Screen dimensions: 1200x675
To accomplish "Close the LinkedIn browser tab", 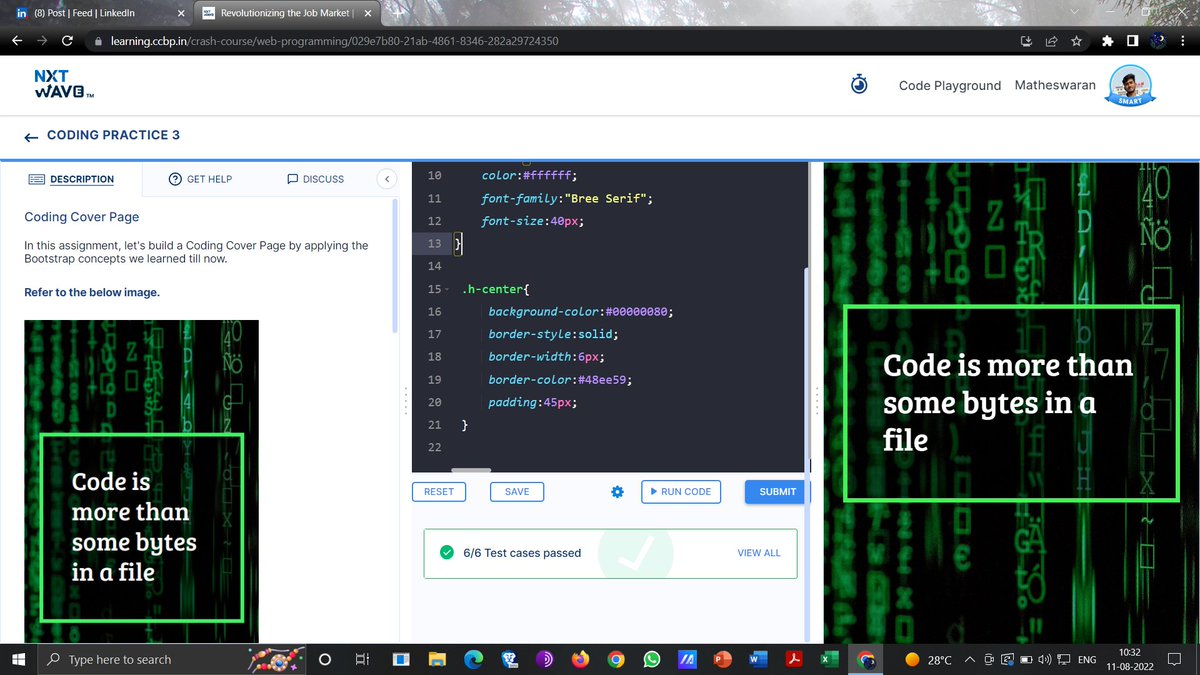I will 180,12.
